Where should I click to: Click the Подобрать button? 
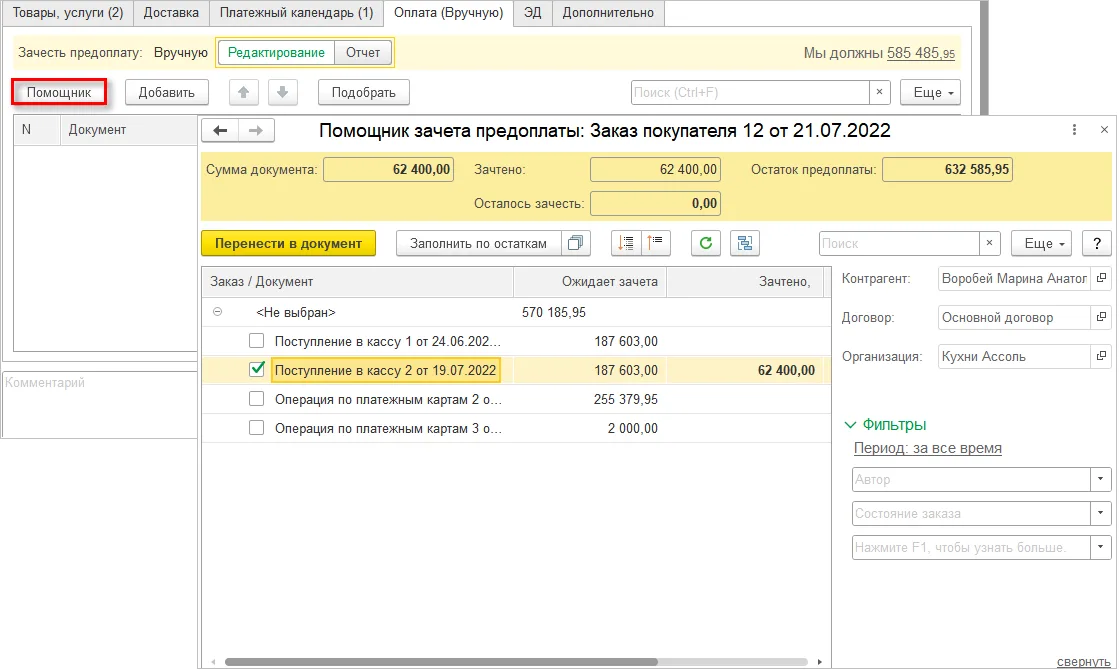[363, 93]
